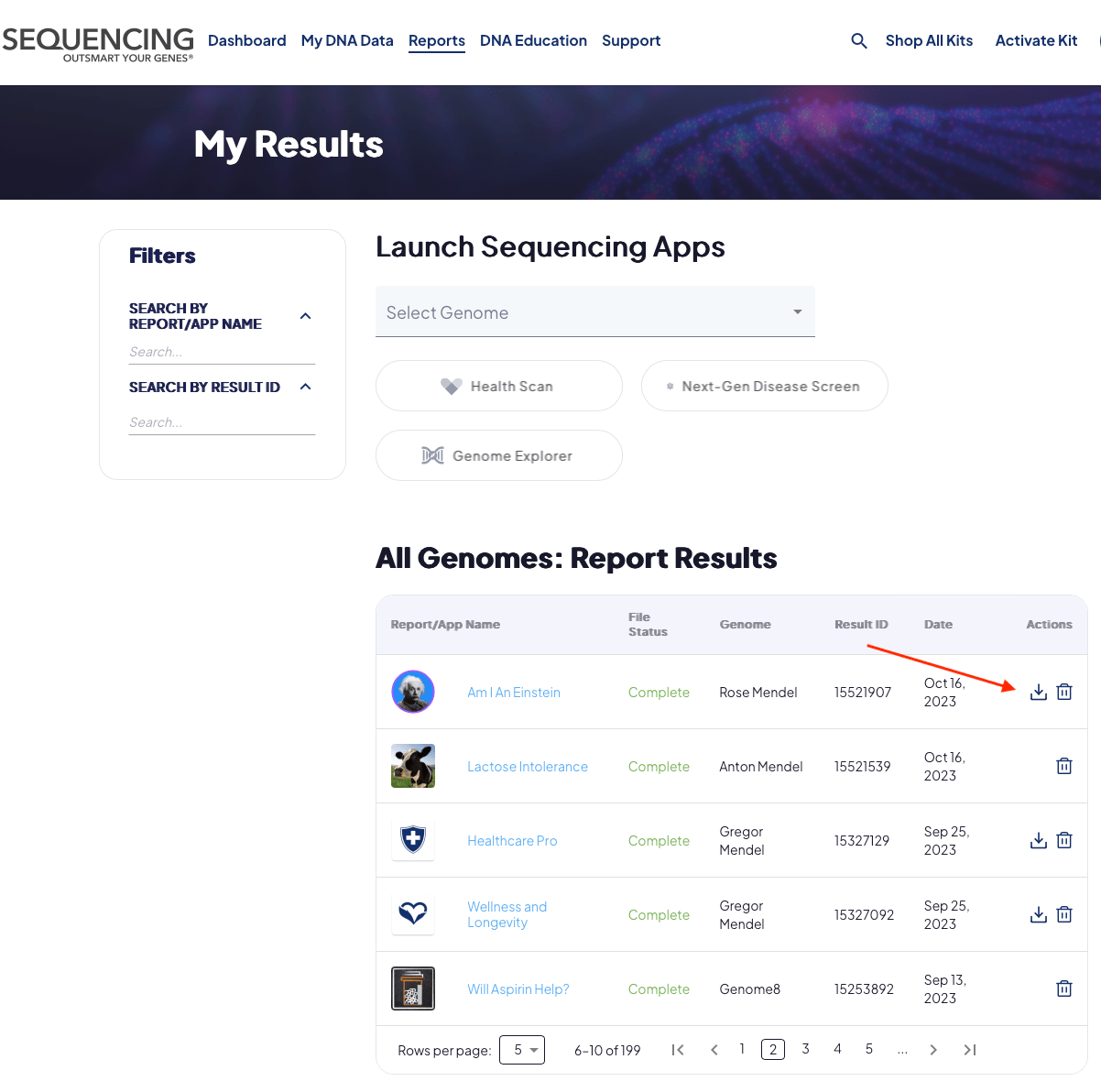Open Activate Kit link
This screenshot has width=1101, height=1092.
pyautogui.click(x=1036, y=40)
